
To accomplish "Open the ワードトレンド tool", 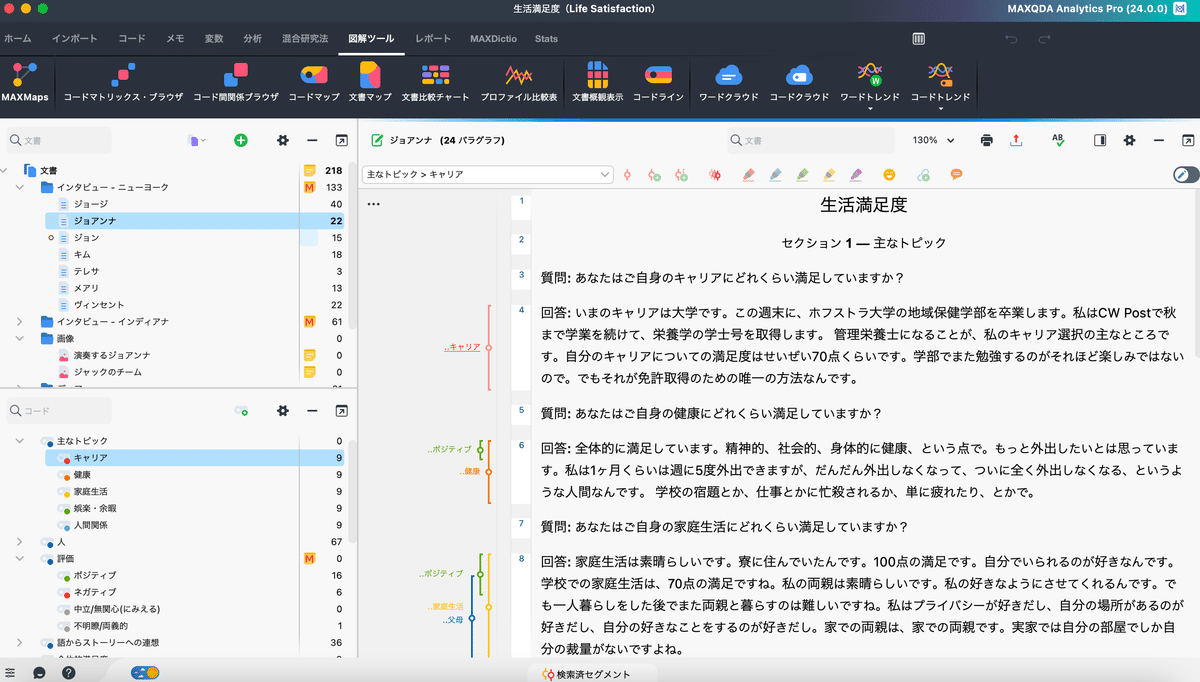I will [x=869, y=81].
